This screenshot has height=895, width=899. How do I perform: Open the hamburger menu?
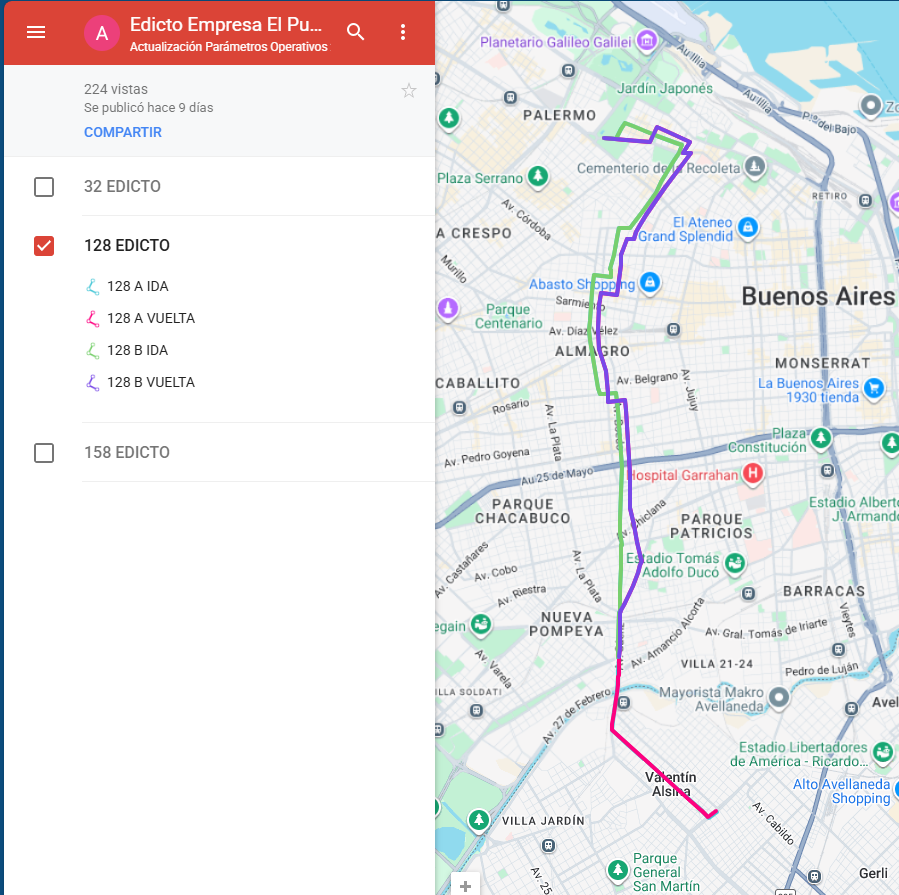click(x=36, y=32)
